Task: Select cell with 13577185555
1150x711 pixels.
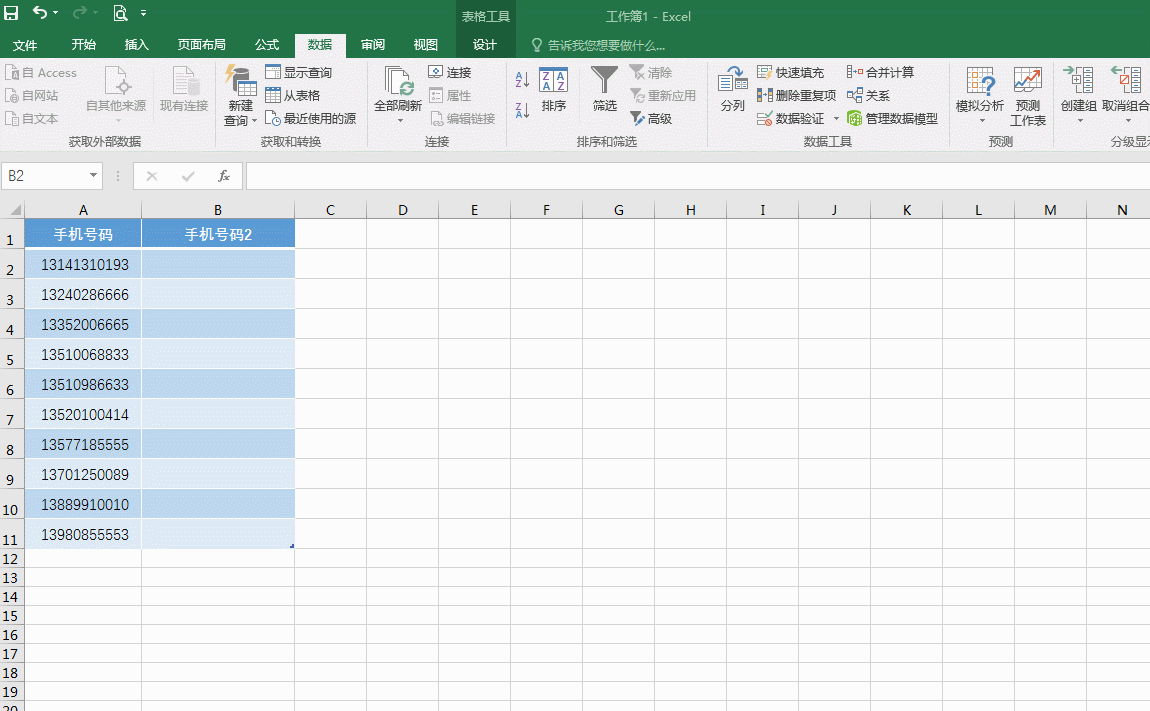Action: pos(83,445)
